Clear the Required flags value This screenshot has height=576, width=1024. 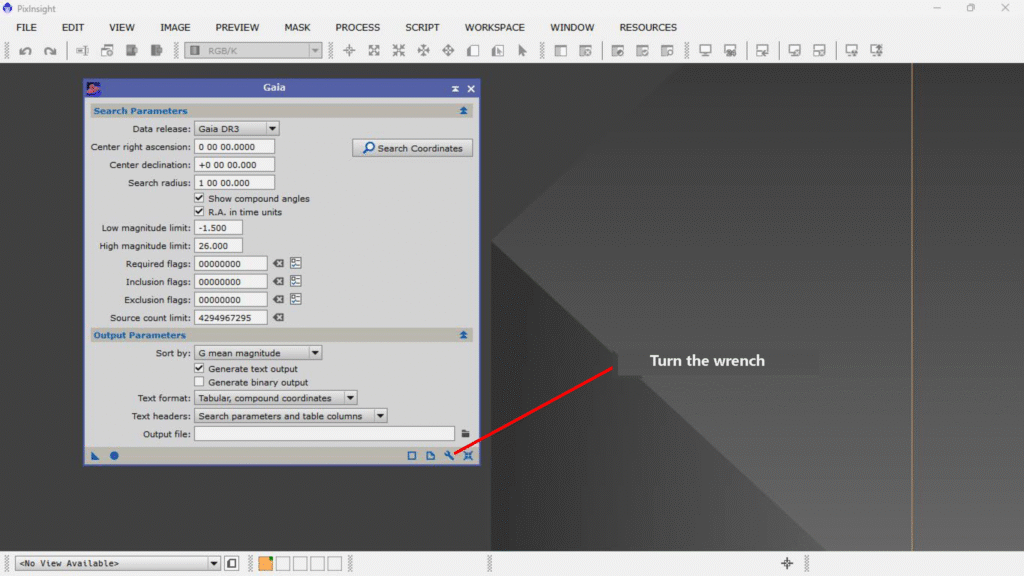[x=279, y=264]
